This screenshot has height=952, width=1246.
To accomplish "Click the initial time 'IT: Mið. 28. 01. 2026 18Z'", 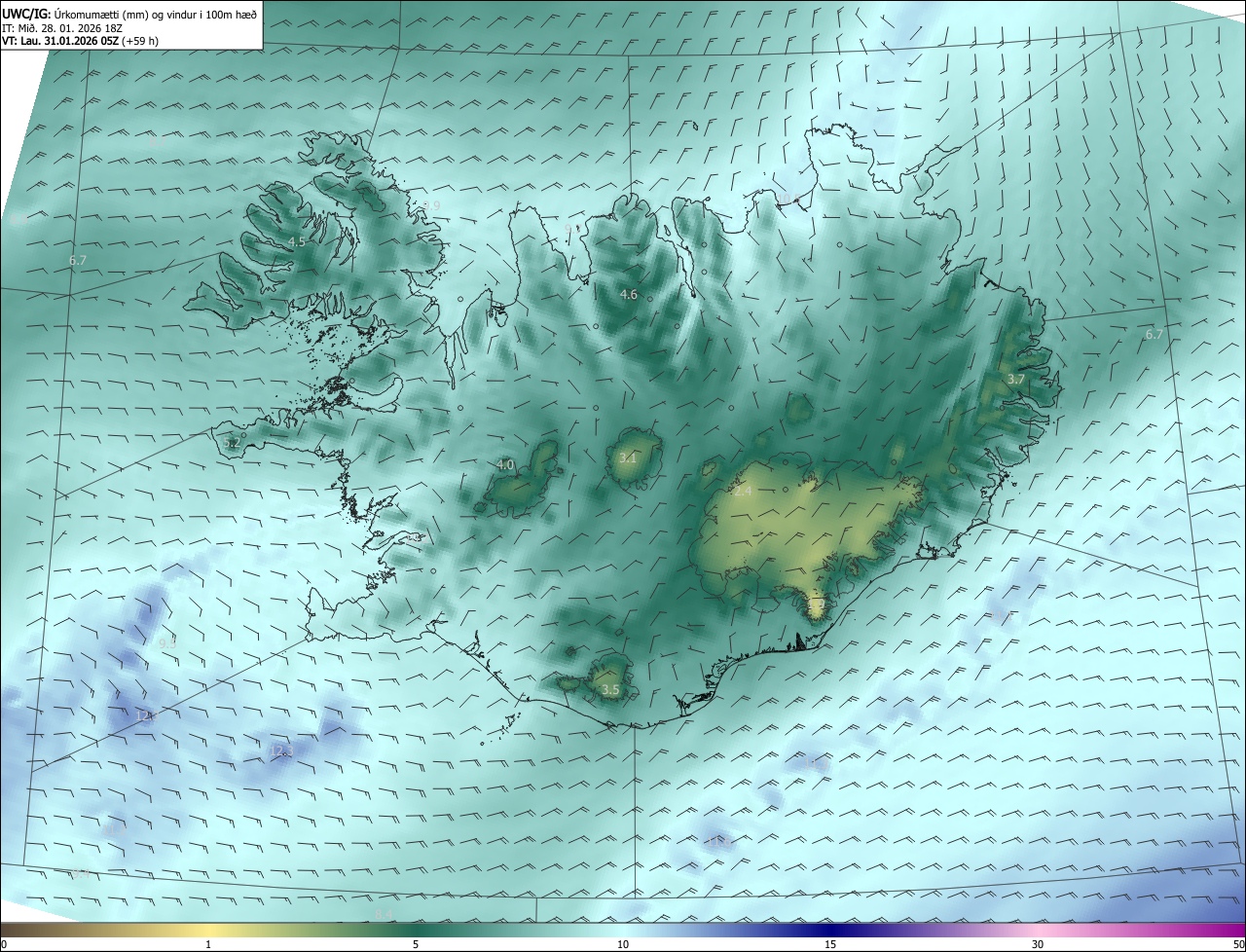I will click(63, 28).
